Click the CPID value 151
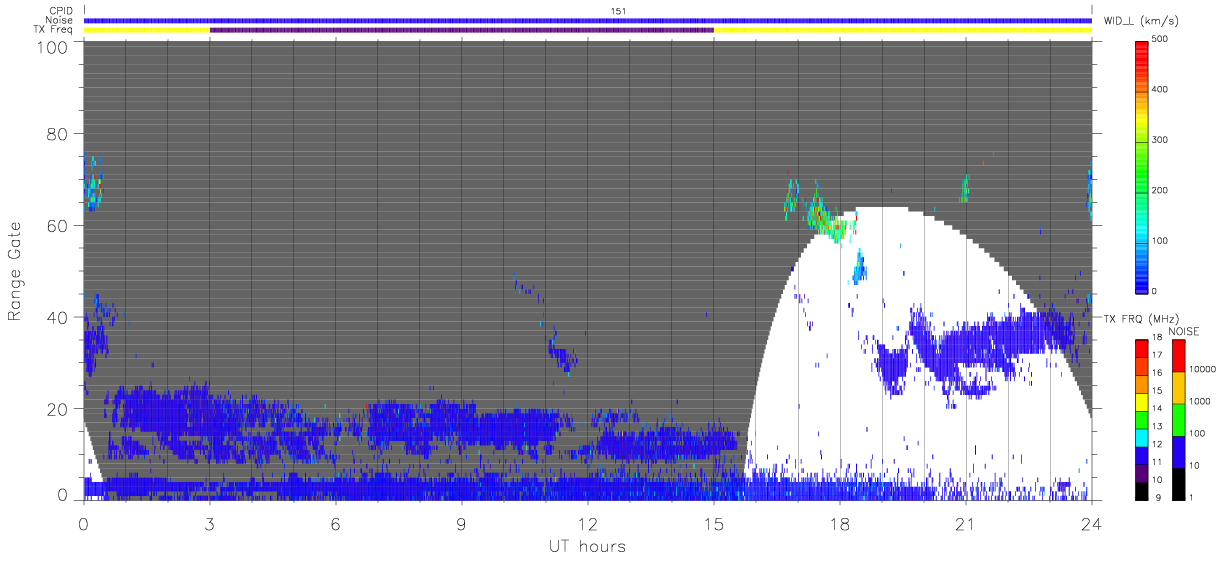This screenshot has width=1228, height=567. (x=618, y=11)
